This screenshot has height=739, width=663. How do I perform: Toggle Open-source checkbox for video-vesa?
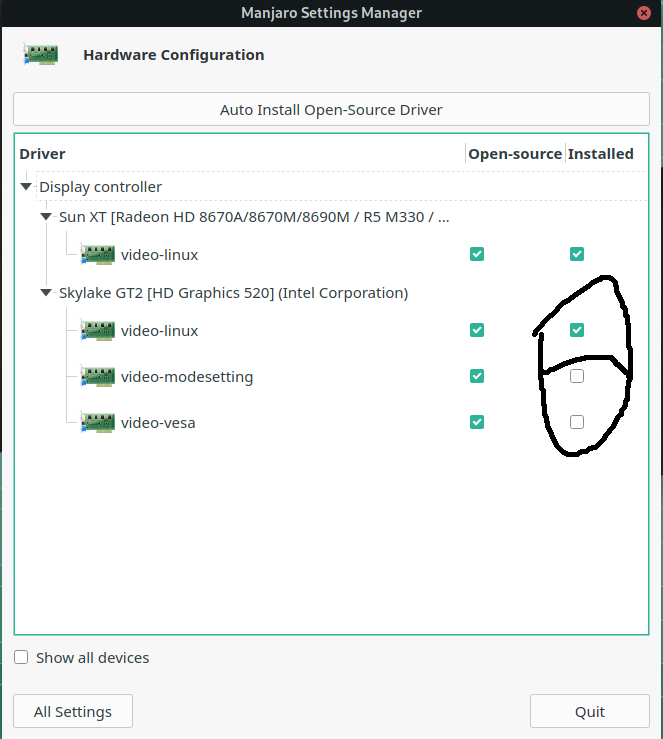477,422
